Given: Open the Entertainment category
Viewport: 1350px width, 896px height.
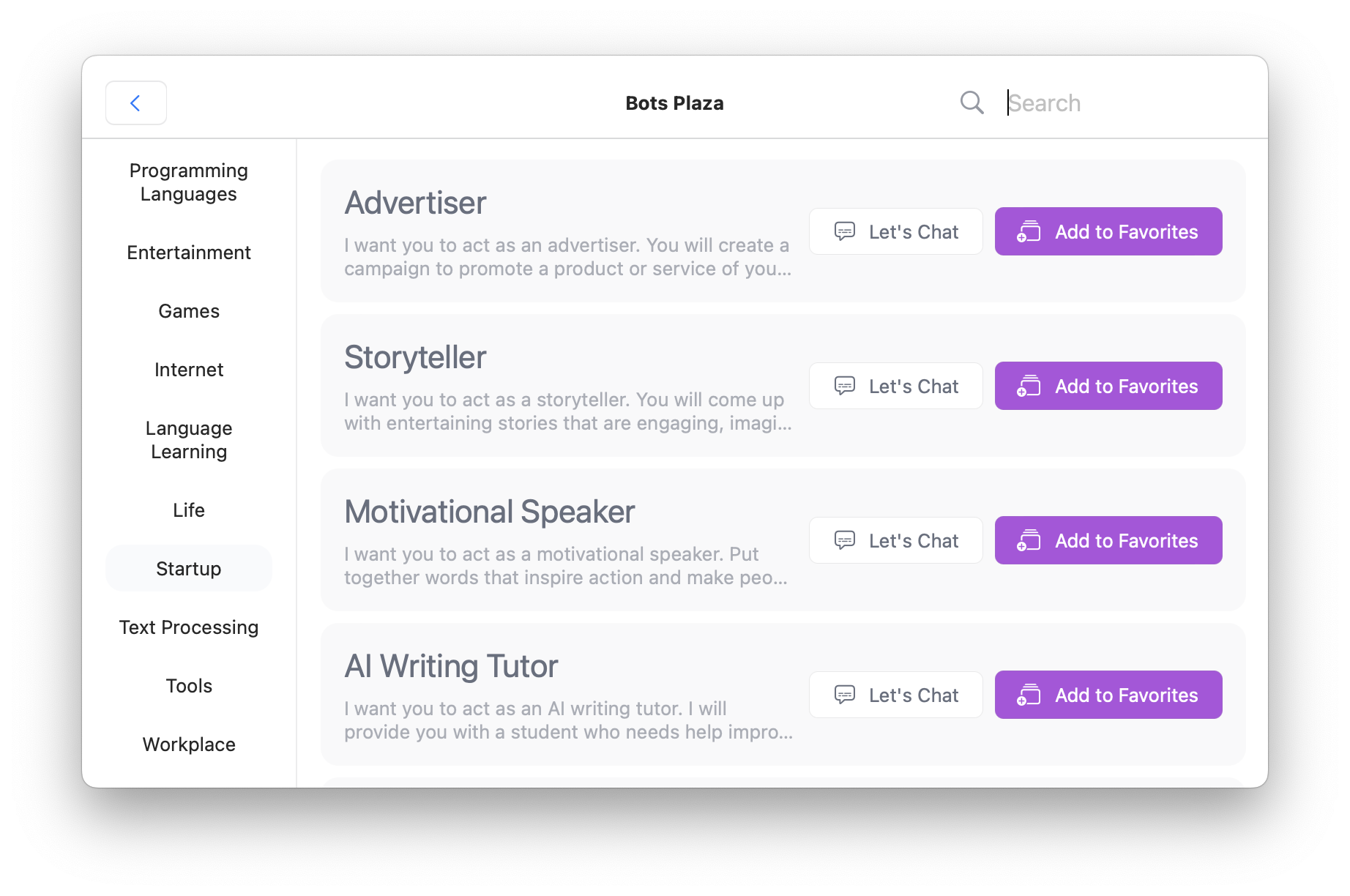Looking at the screenshot, I should pos(189,253).
